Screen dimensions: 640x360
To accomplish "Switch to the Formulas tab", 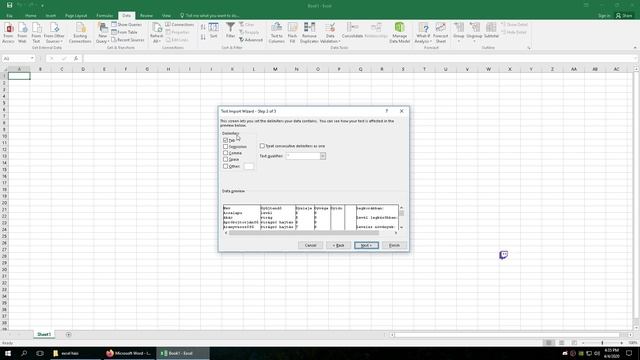I will [x=104, y=16].
